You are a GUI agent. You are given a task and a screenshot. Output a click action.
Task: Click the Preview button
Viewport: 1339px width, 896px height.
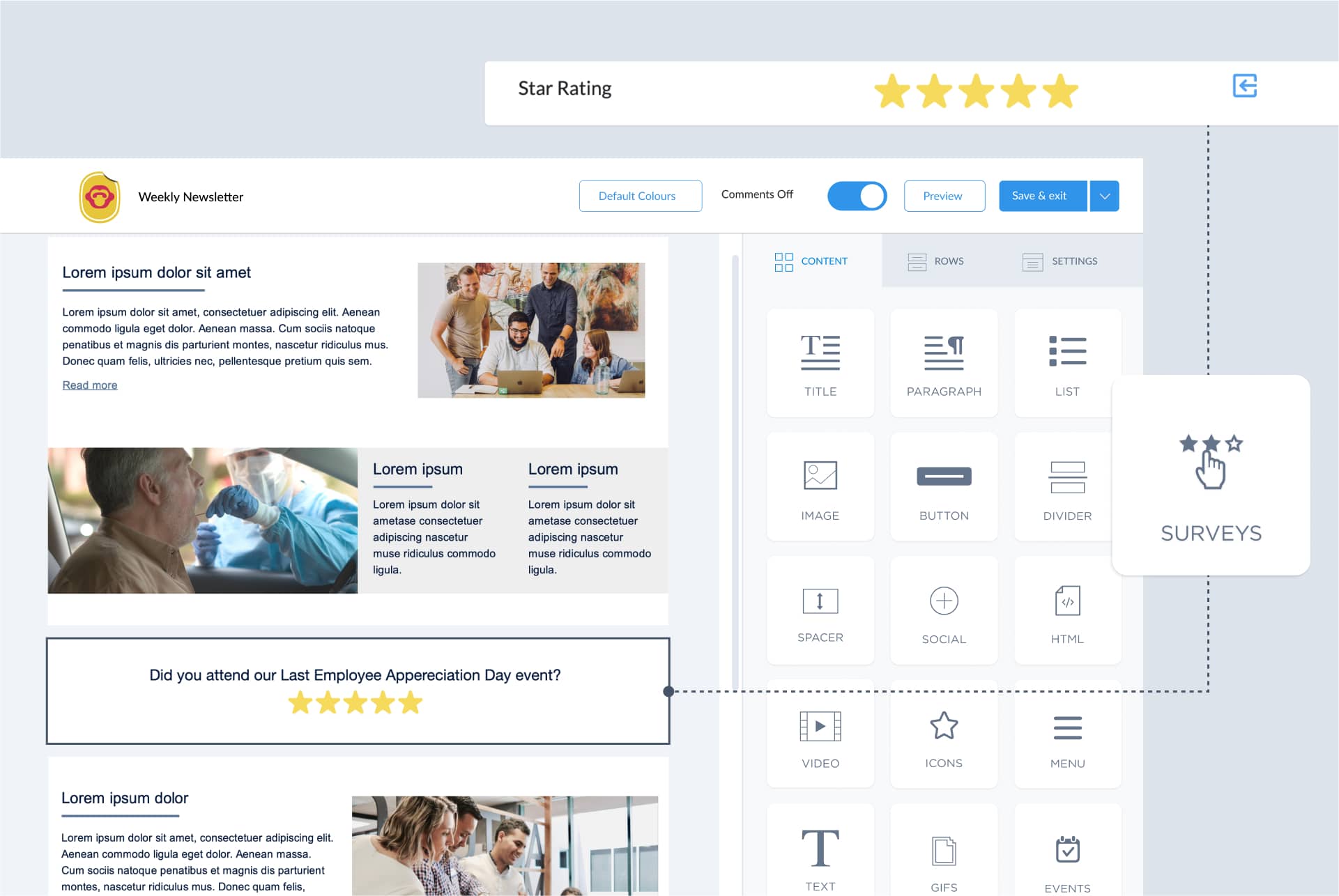click(941, 195)
